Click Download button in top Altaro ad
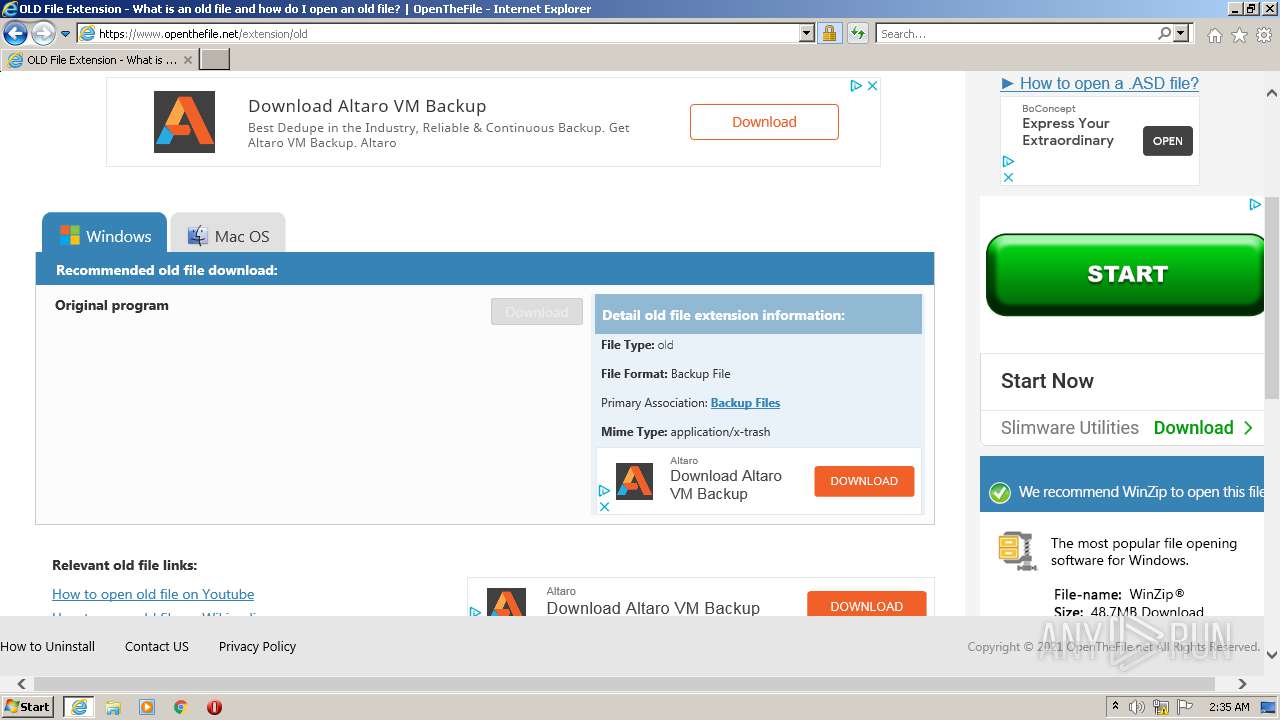This screenshot has width=1280, height=720. point(764,122)
